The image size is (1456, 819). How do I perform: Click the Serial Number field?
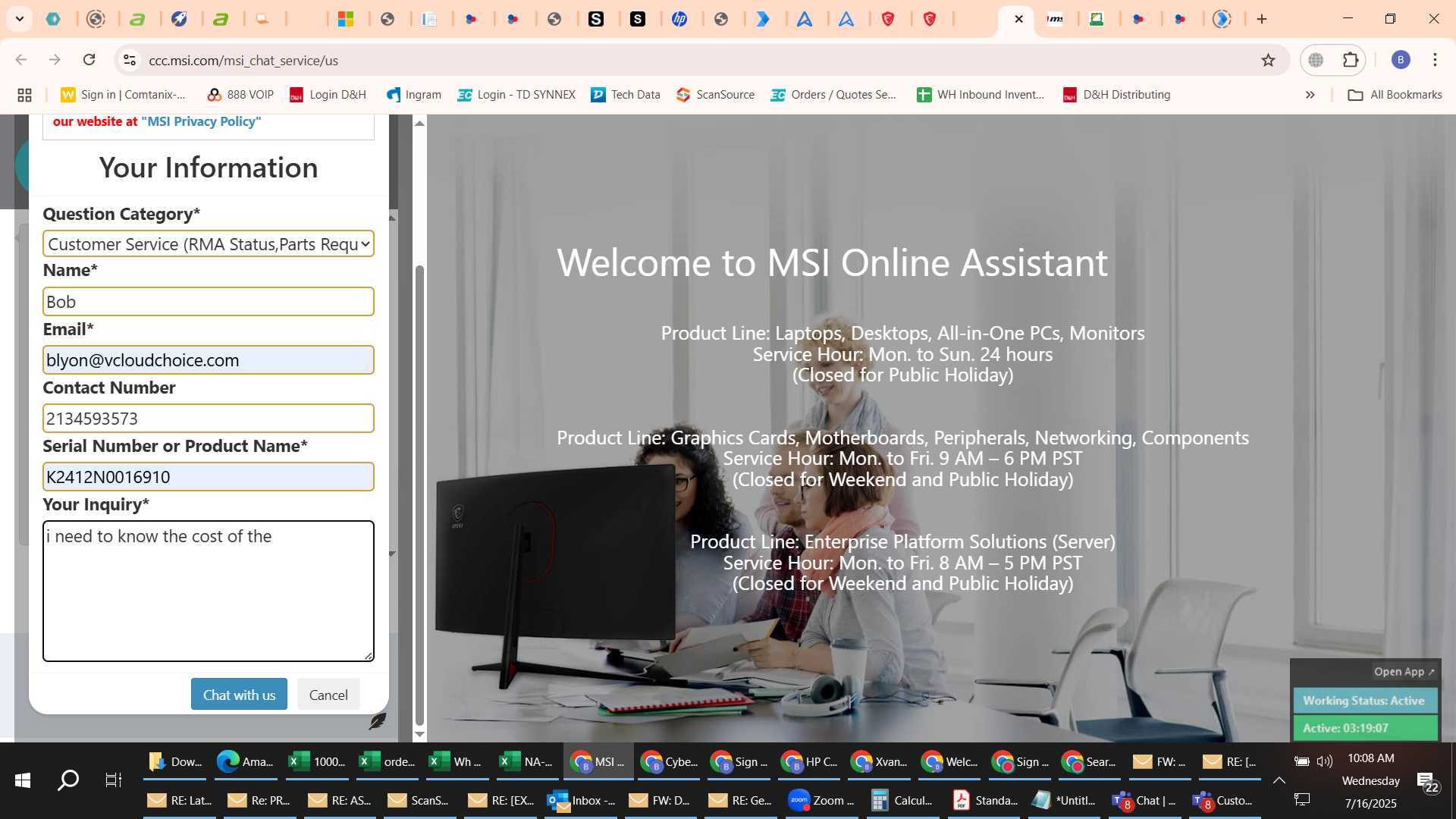click(x=209, y=477)
